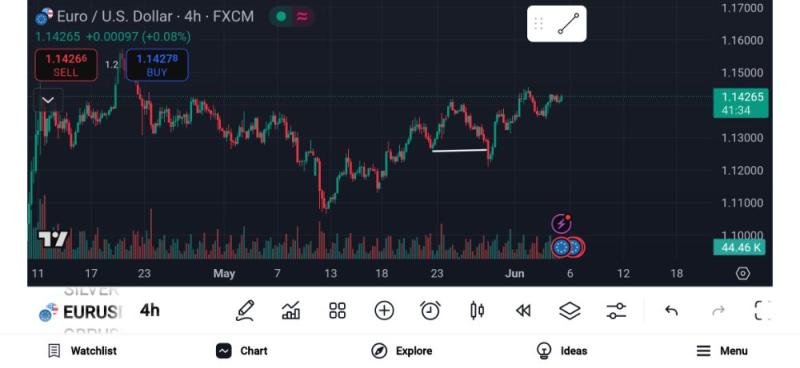Click the blue BUY price button
The width and height of the screenshot is (800, 368).
tap(157, 65)
